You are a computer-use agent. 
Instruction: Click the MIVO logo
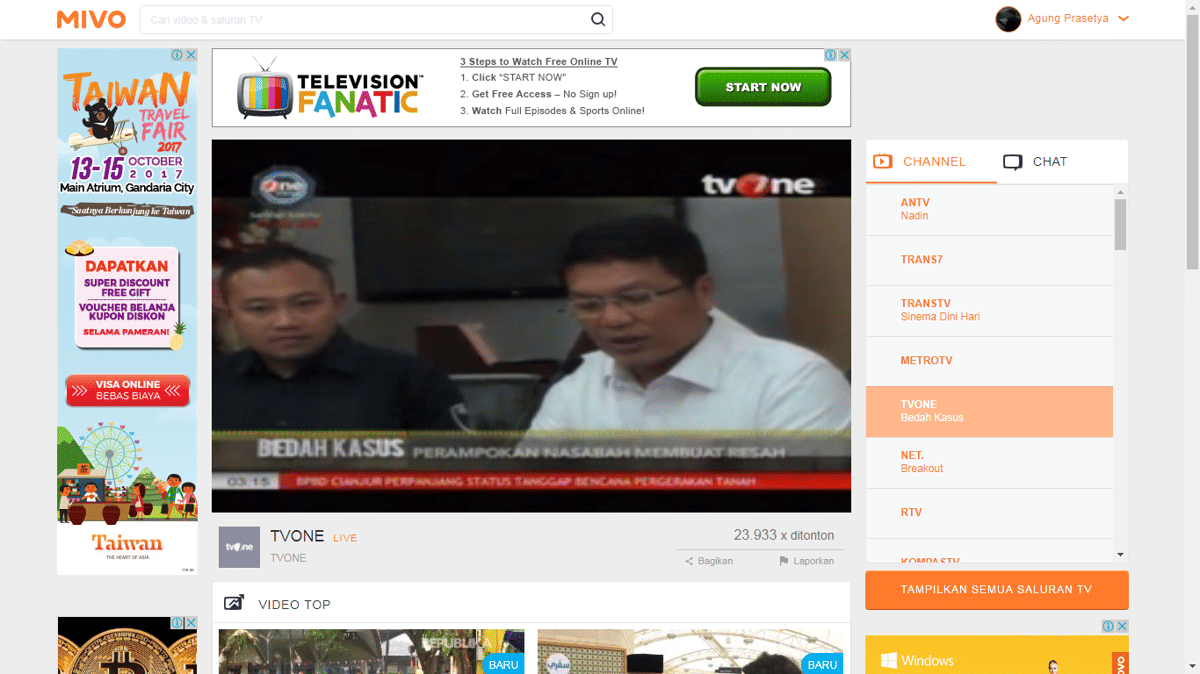(x=91, y=19)
